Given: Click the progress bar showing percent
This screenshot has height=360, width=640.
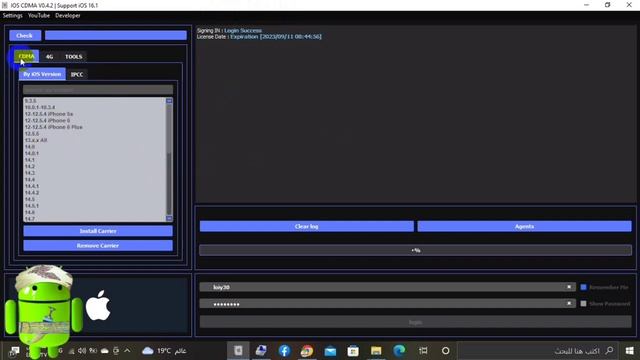Looking at the screenshot, I should [x=416, y=250].
